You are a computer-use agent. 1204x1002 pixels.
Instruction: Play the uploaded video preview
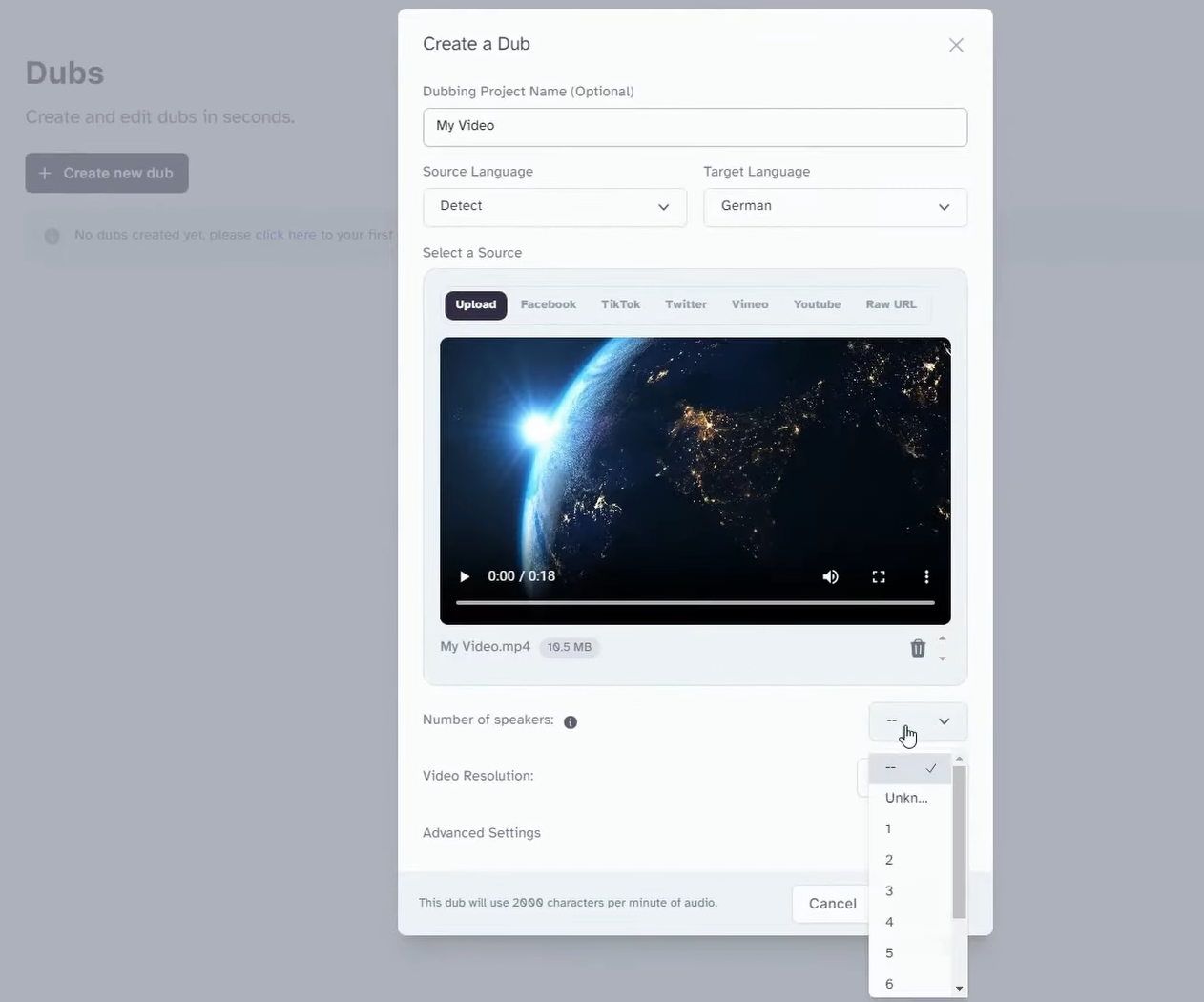pyautogui.click(x=465, y=576)
